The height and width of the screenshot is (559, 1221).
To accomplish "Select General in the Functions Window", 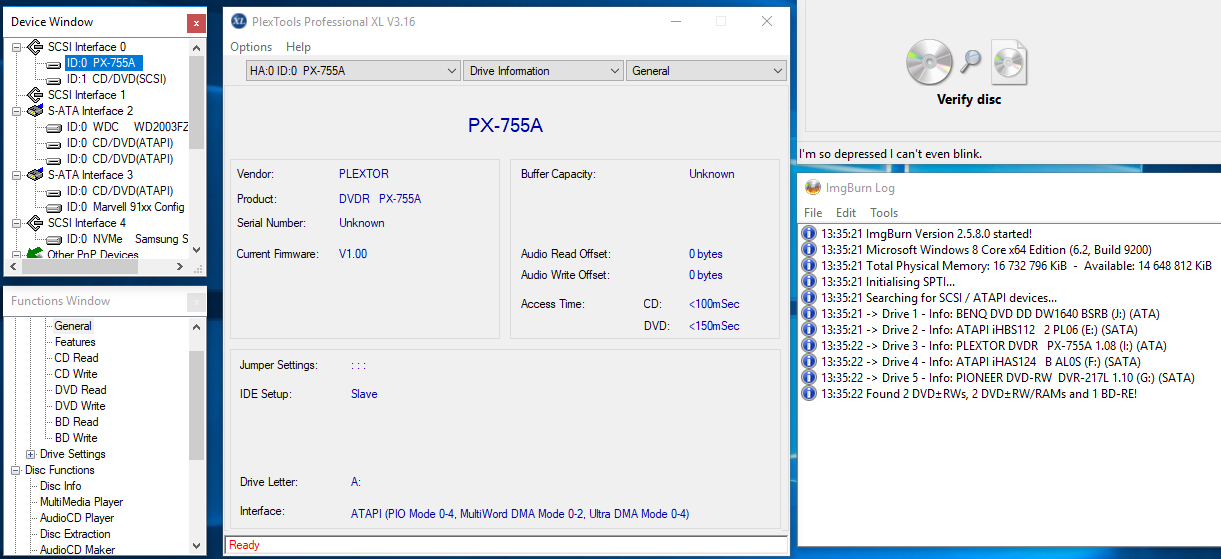I will tap(73, 326).
